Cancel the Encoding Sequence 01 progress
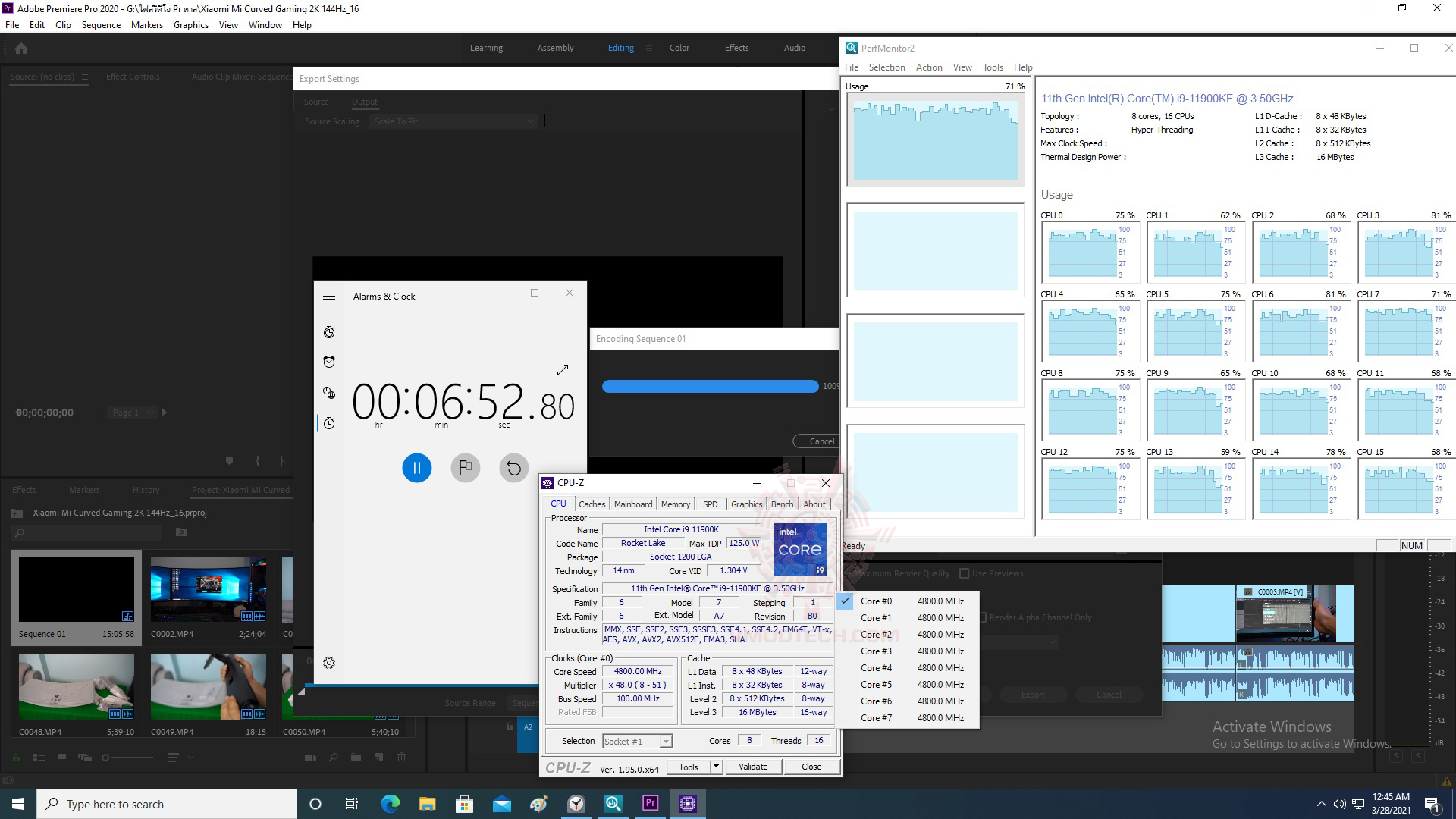 coord(821,441)
